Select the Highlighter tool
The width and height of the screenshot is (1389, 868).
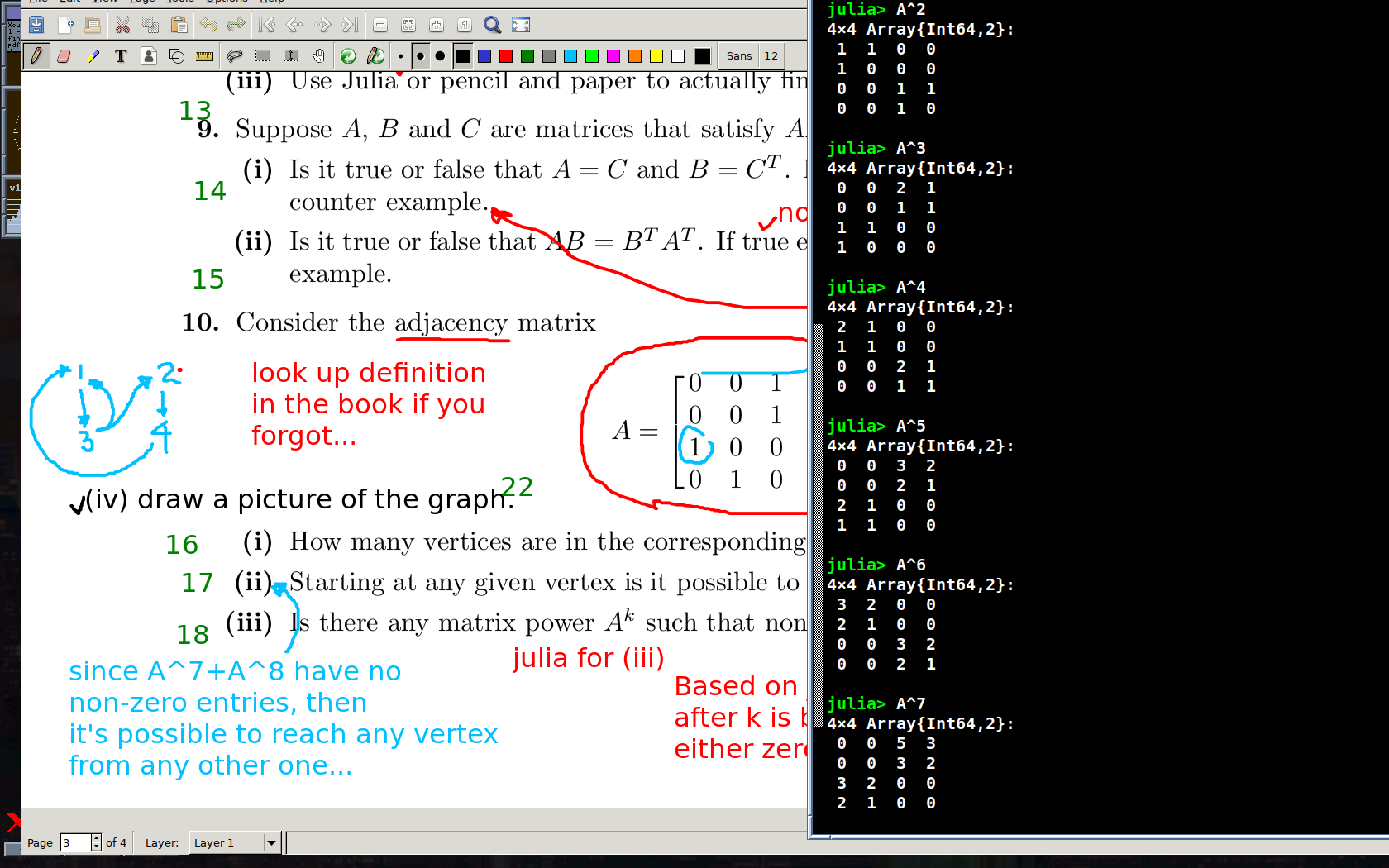coord(93,56)
